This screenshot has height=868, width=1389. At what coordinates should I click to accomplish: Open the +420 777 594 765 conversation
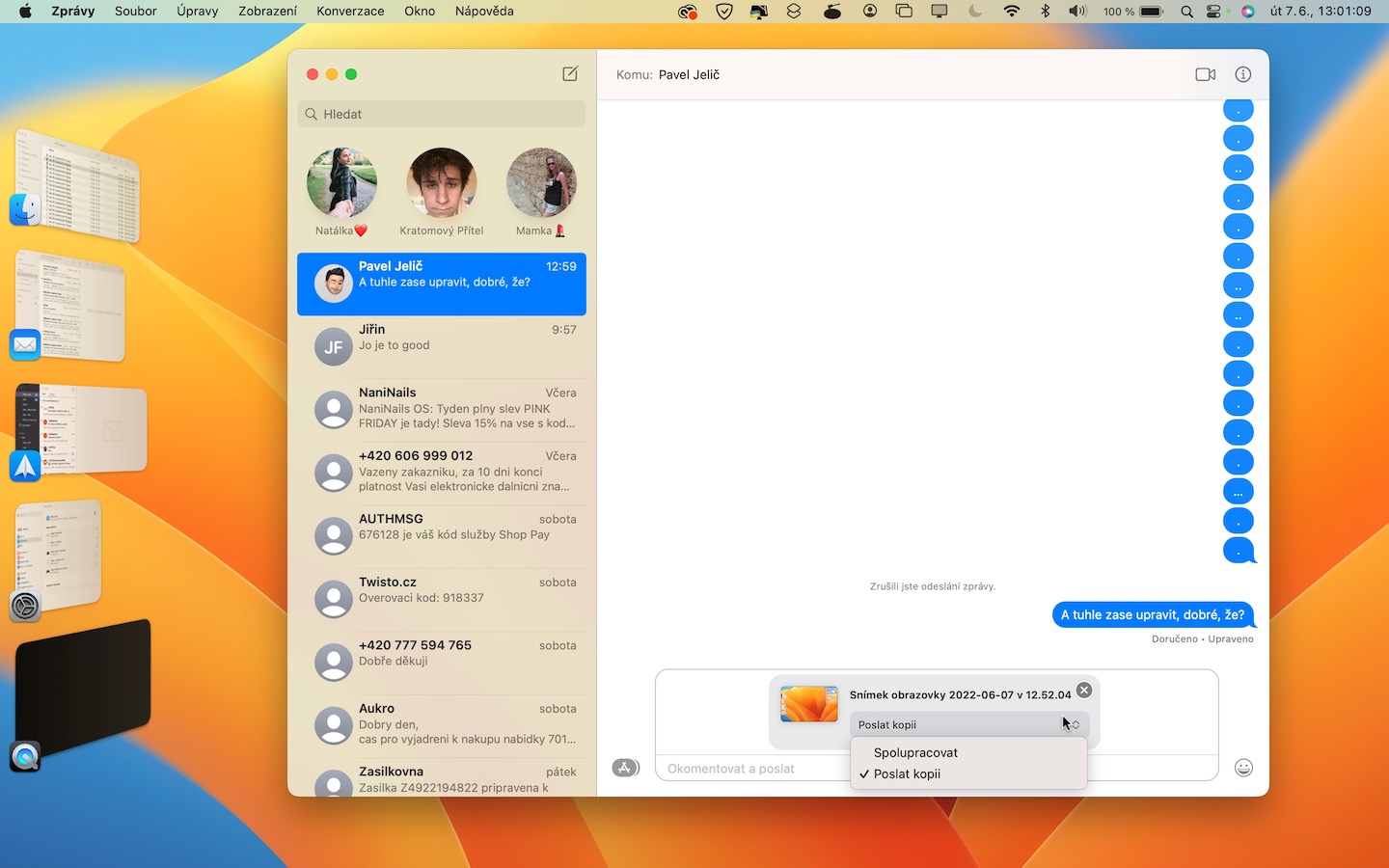[x=442, y=663]
